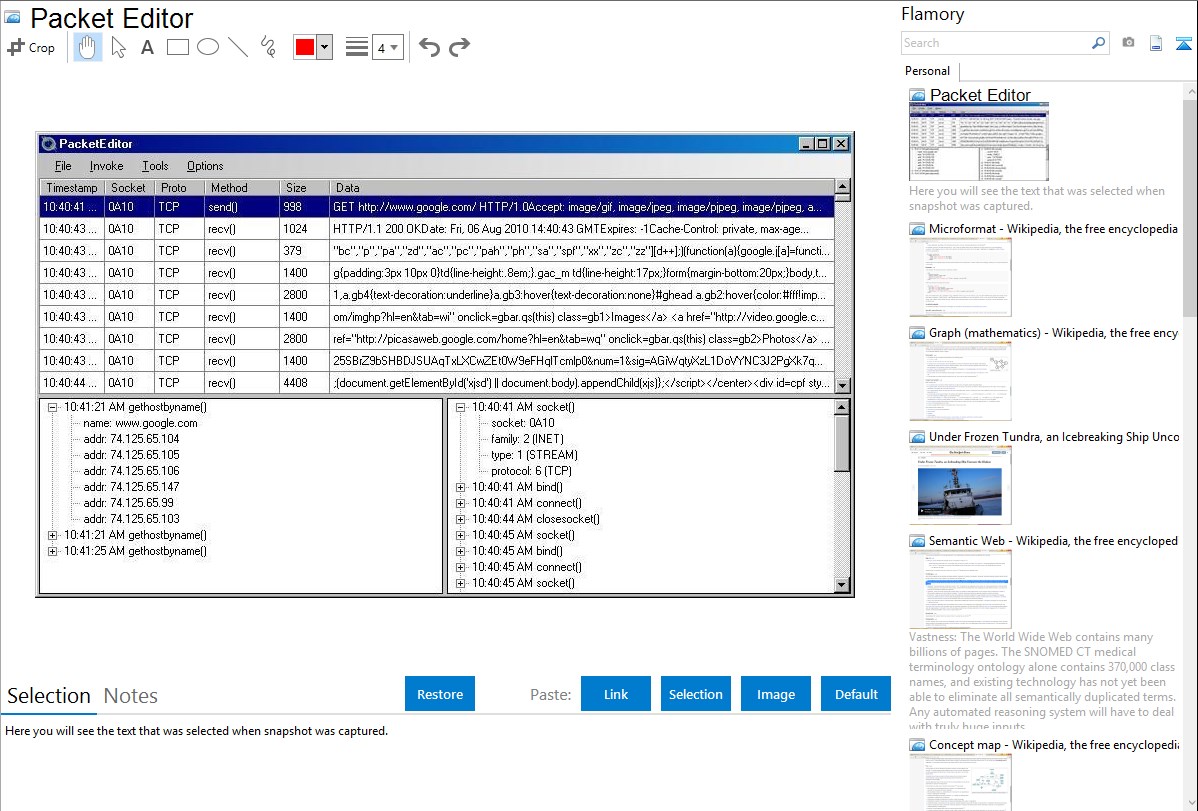
Task: Select the freehand scribble tool
Action: pos(267,47)
